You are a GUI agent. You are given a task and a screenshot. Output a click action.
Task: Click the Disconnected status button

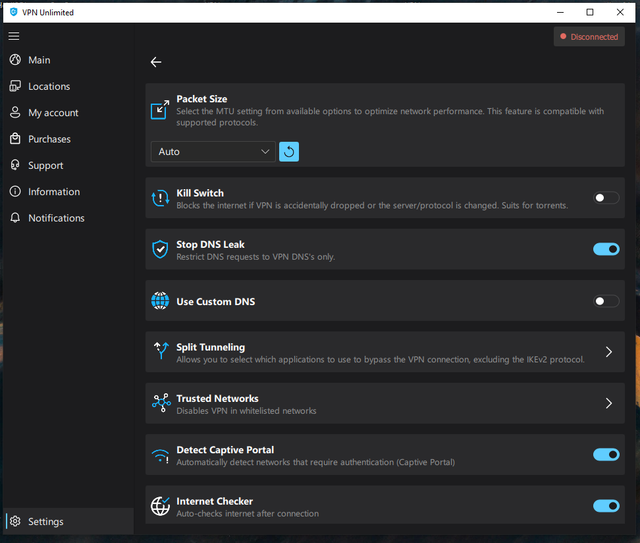click(589, 37)
